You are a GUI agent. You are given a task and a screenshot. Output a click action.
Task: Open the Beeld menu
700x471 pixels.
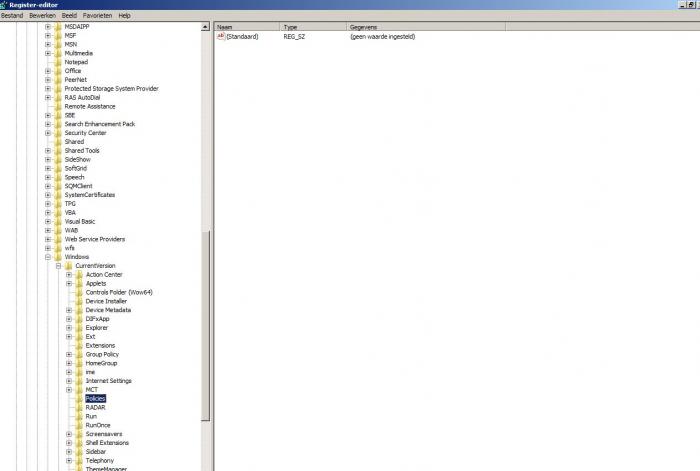tap(69, 16)
